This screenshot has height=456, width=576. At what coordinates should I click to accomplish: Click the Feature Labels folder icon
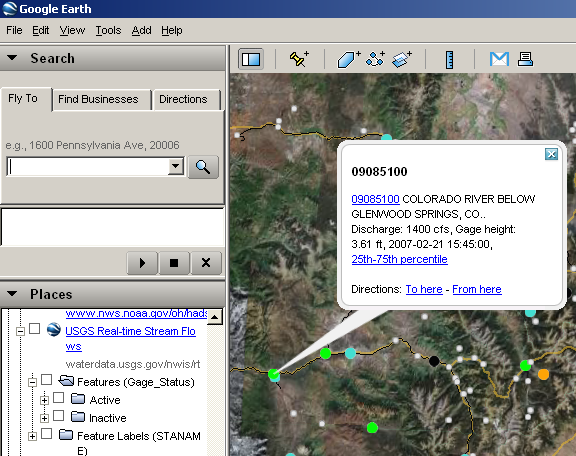coord(66,434)
